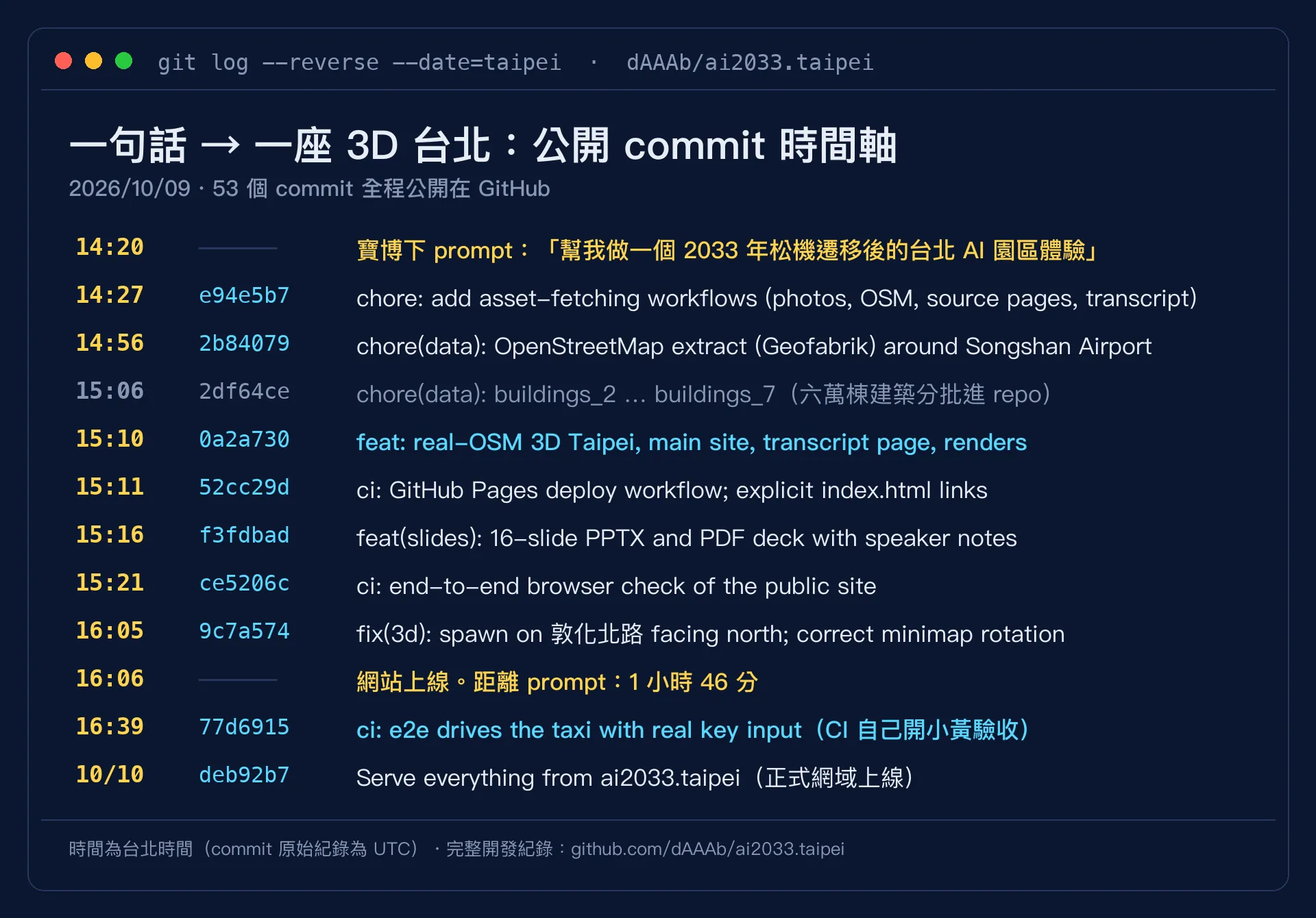This screenshot has height=918, width=1316.
Task: Click the green maximize dot
Action: point(124,61)
